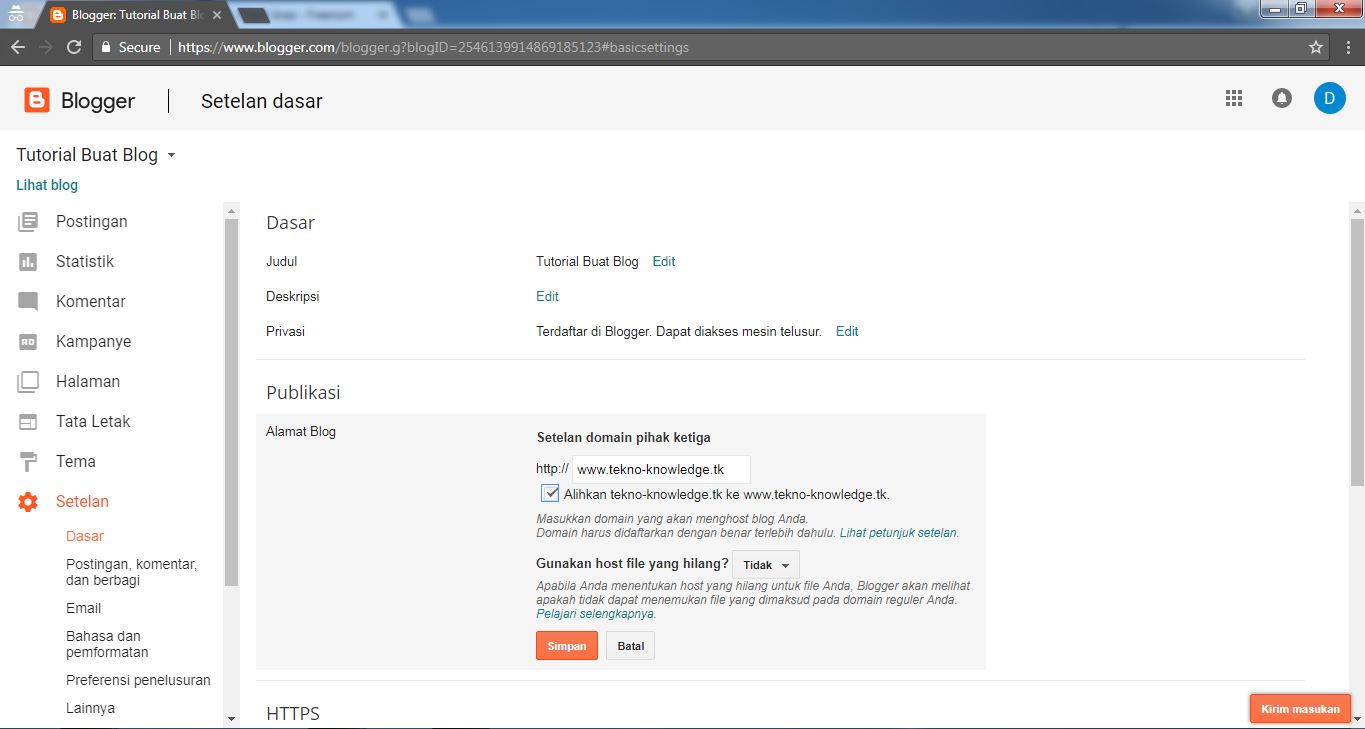
Task: Click the Secure padlock icon
Action: pyautogui.click(x=106, y=47)
